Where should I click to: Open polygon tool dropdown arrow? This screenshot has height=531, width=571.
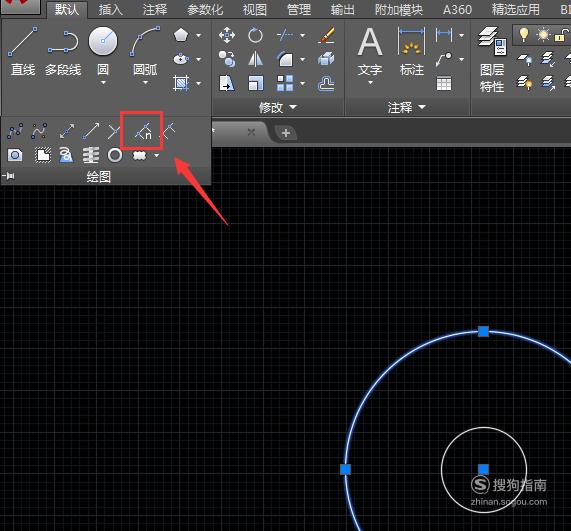(x=198, y=35)
